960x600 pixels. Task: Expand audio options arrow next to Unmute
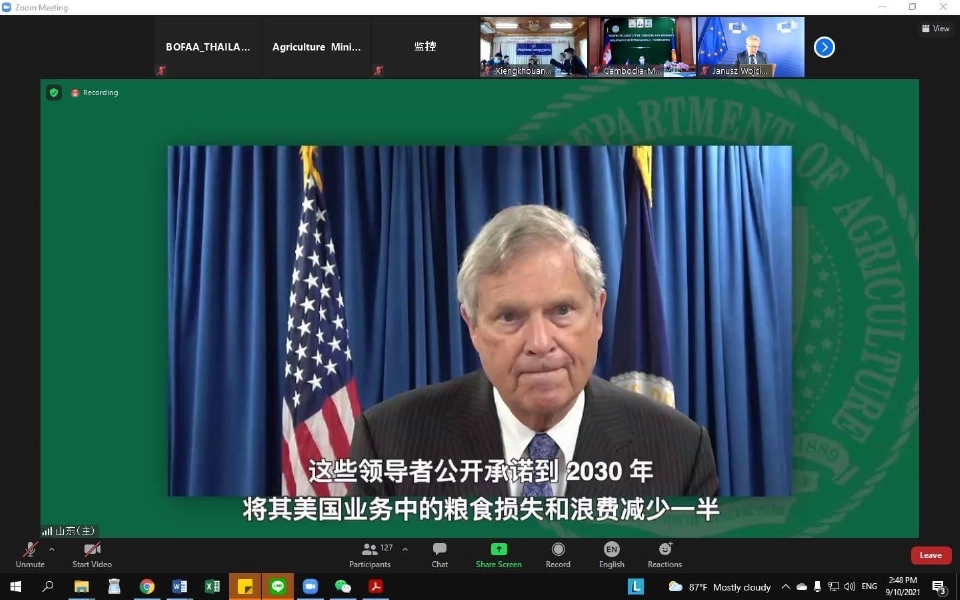[x=52, y=549]
